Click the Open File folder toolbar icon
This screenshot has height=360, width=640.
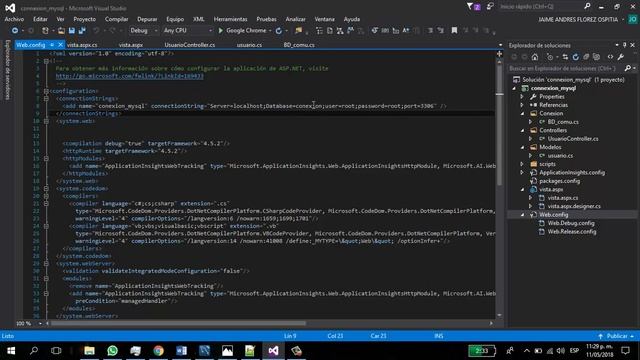[x=61, y=31]
